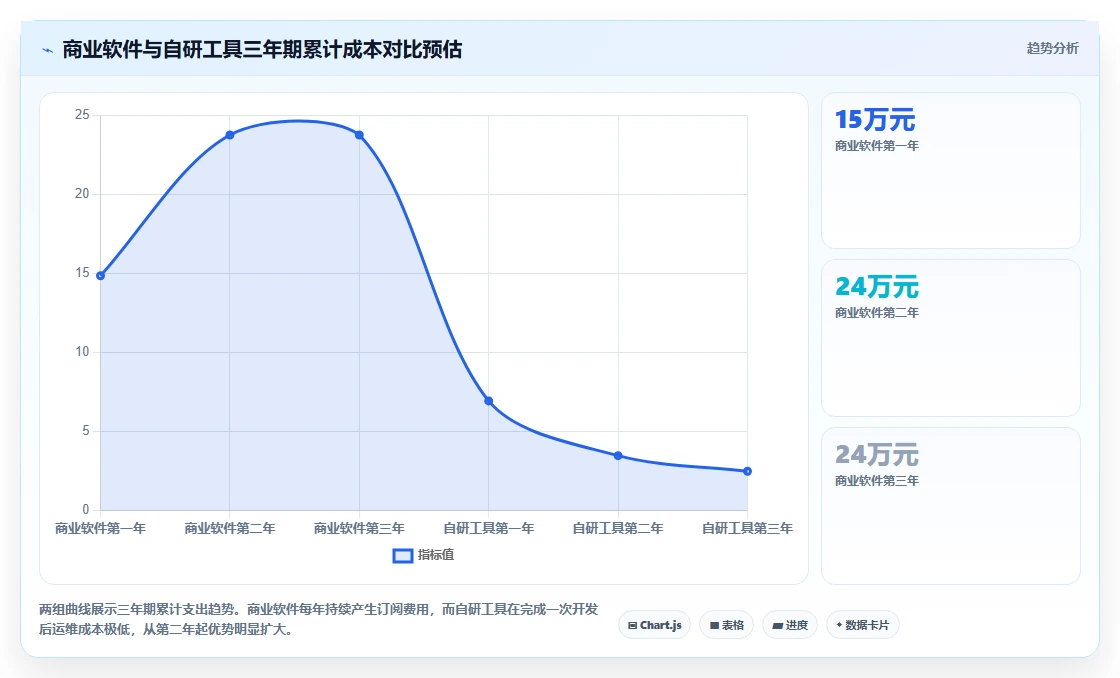Click the lightning icon beside the title
Screen dimensions: 1120x678
point(48,50)
